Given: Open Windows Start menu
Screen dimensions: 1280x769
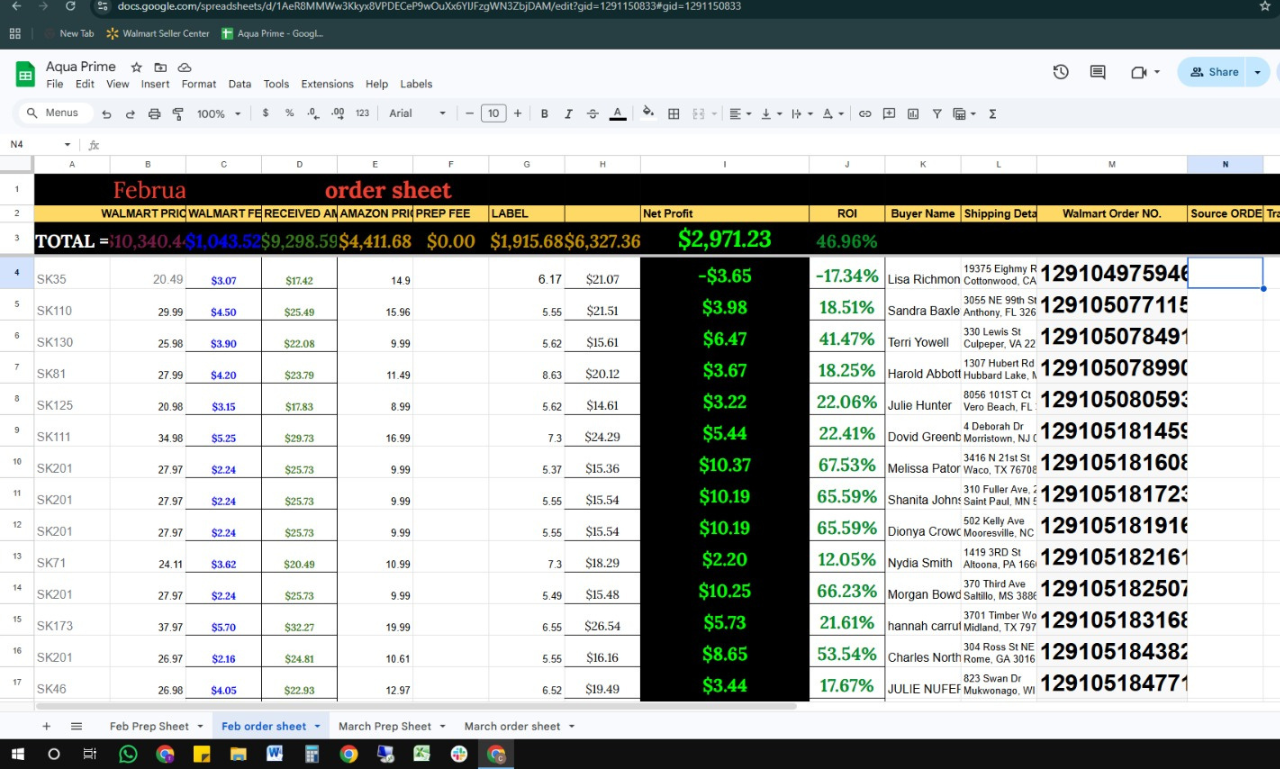Looking at the screenshot, I should coord(18,754).
